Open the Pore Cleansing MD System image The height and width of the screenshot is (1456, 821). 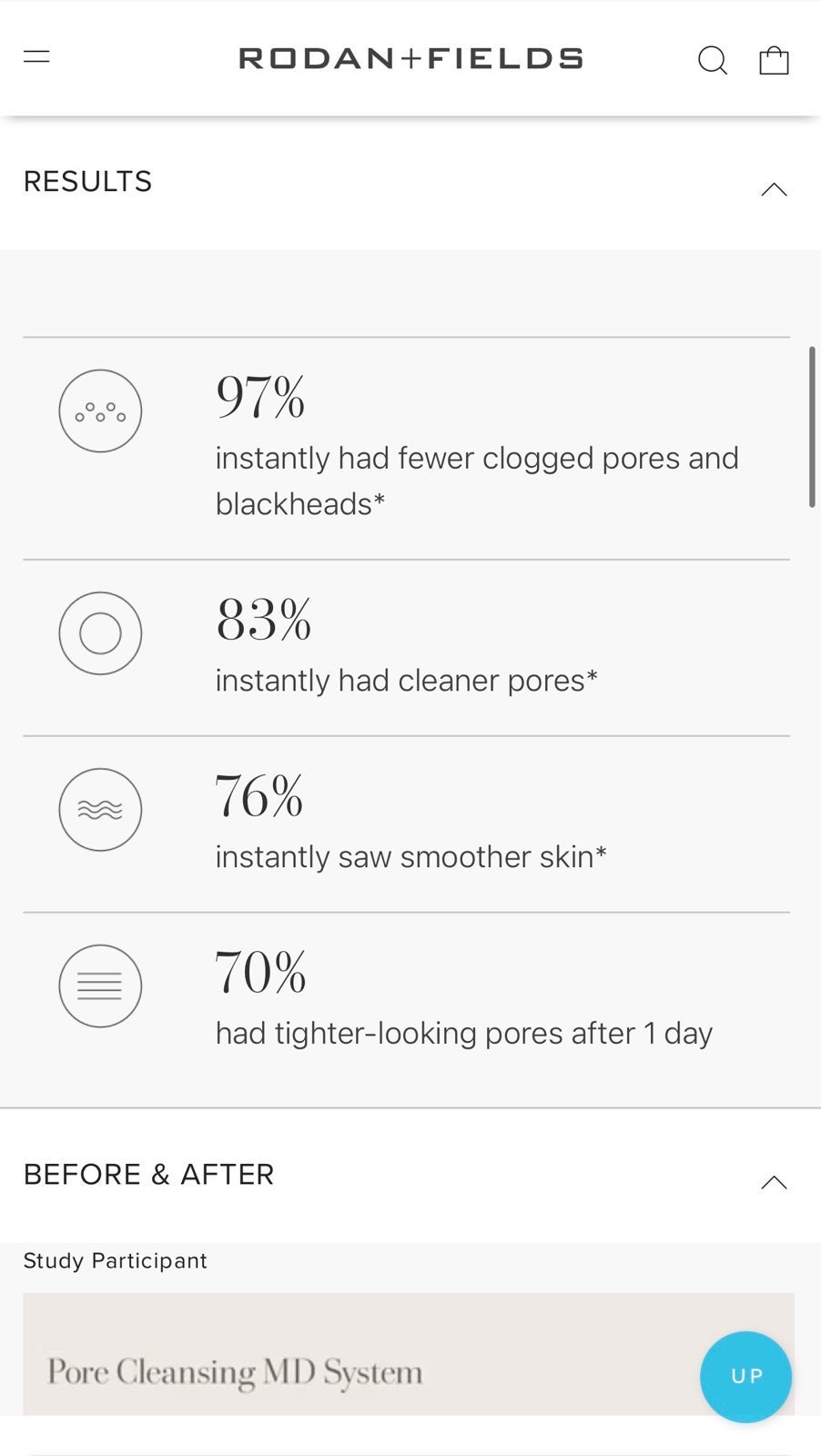409,1354
